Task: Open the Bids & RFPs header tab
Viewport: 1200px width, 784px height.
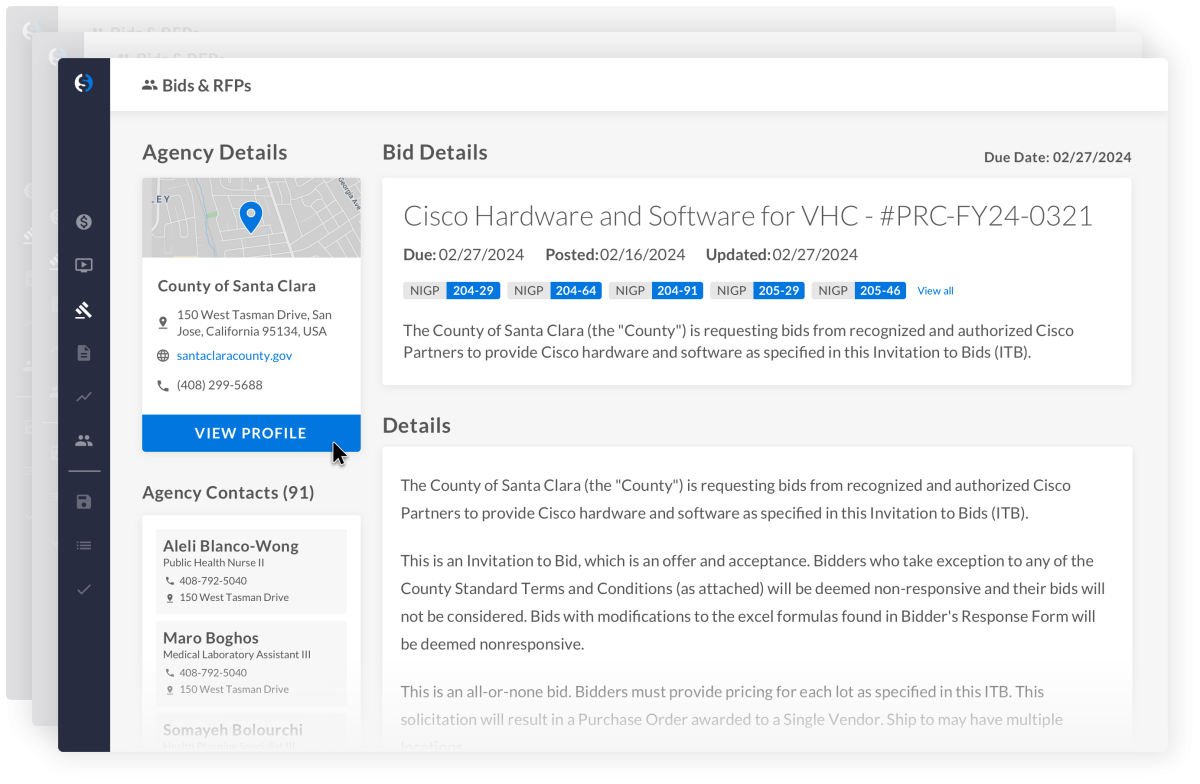Action: [197, 86]
